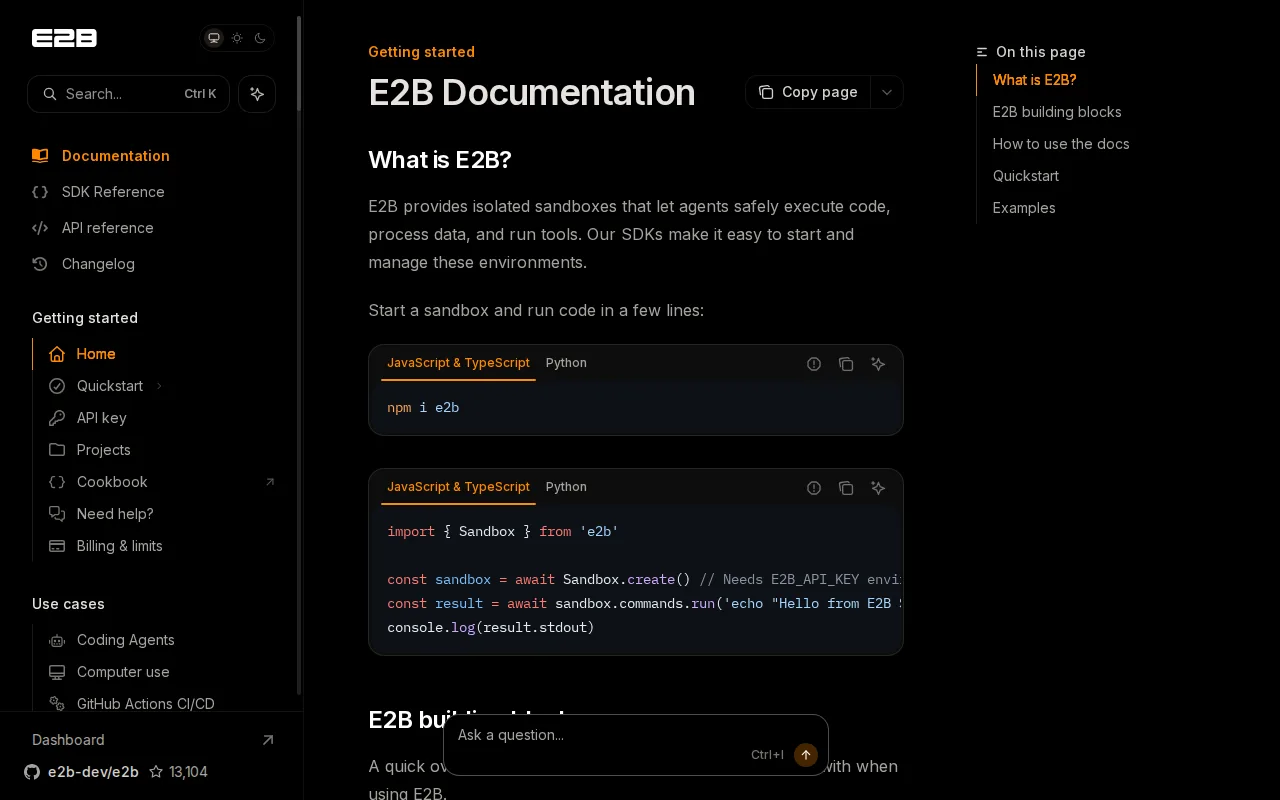Select Python tab in npm install block
The image size is (1280, 800).
click(x=566, y=363)
